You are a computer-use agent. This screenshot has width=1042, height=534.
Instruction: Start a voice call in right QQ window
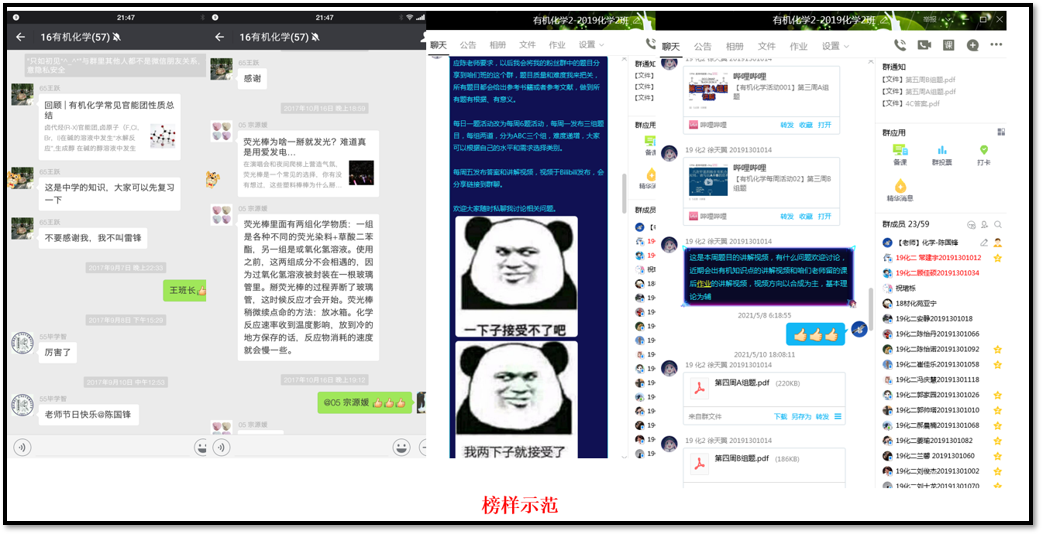(899, 45)
